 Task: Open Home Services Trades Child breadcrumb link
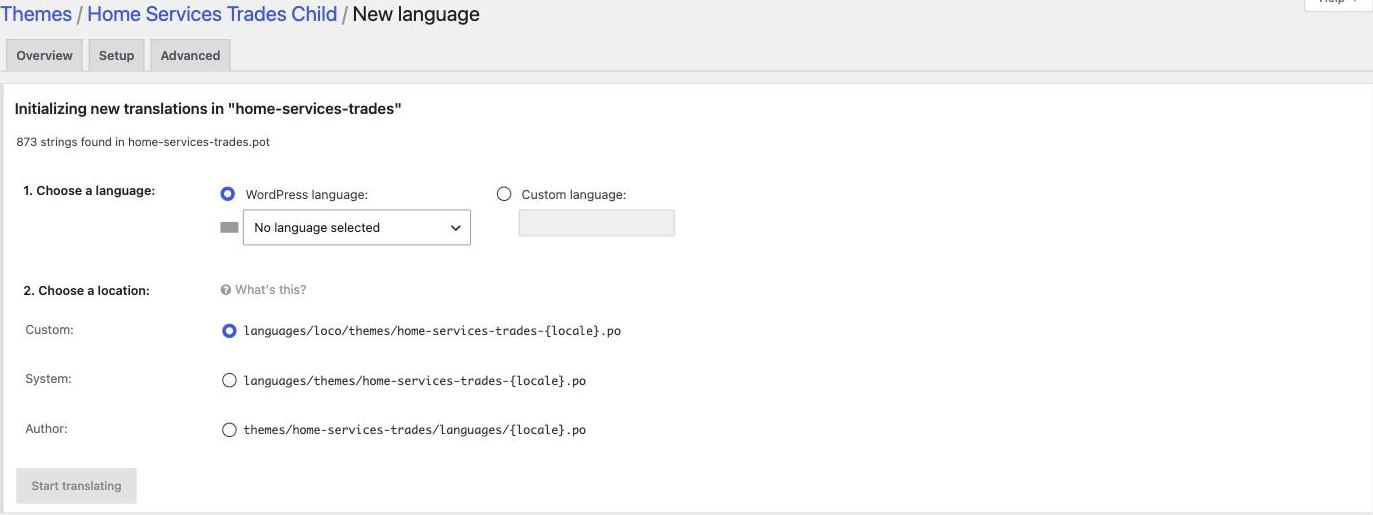(212, 14)
